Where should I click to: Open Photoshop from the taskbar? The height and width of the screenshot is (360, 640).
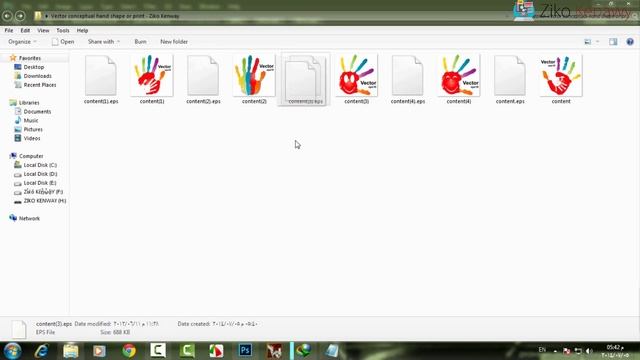(245, 351)
